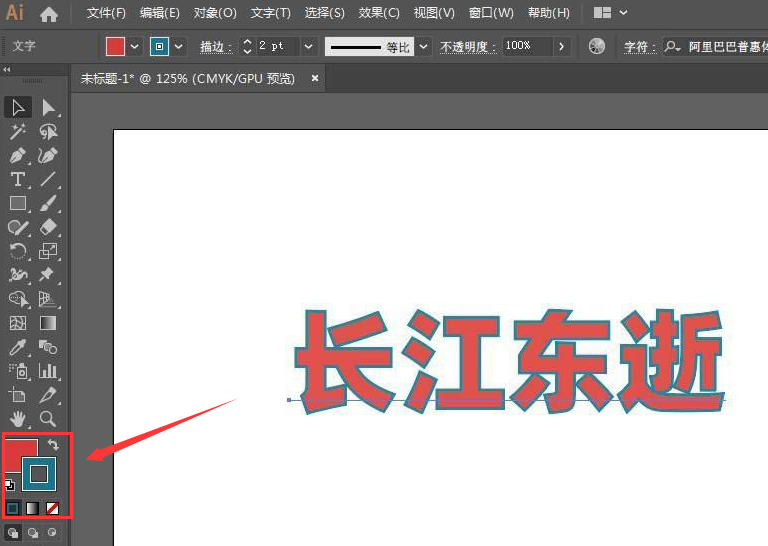Viewport: 768px width, 546px height.
Task: Switch the paint mode to Gradient
Action: click(x=32, y=508)
